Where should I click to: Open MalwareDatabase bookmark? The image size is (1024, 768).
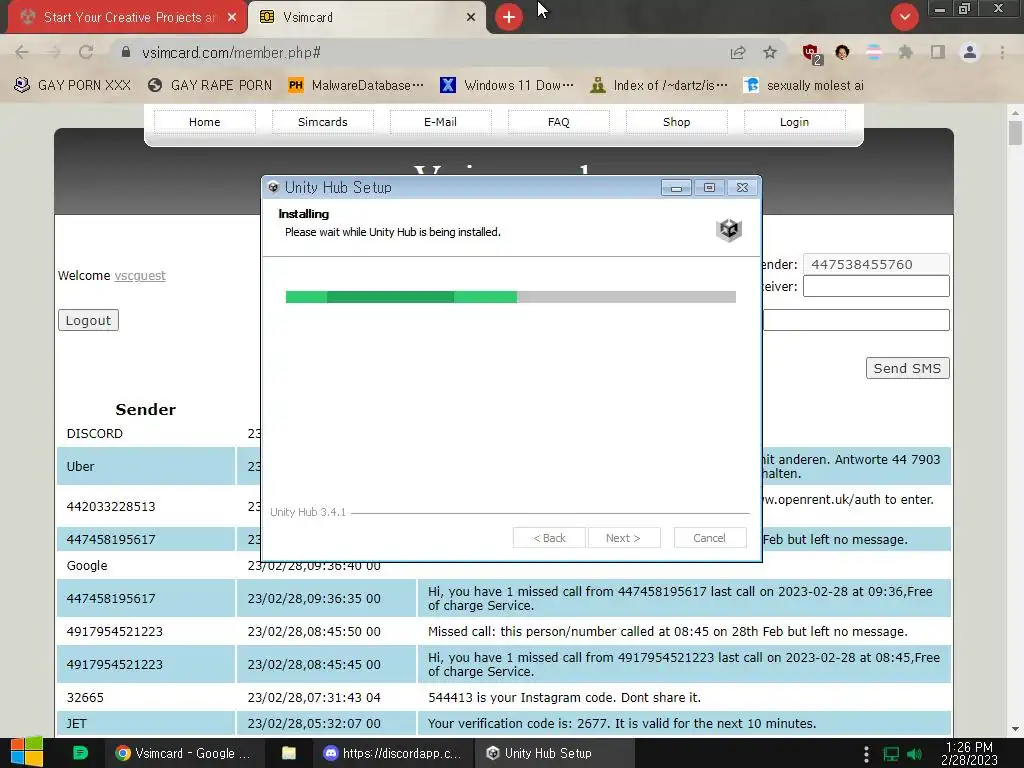tap(356, 86)
